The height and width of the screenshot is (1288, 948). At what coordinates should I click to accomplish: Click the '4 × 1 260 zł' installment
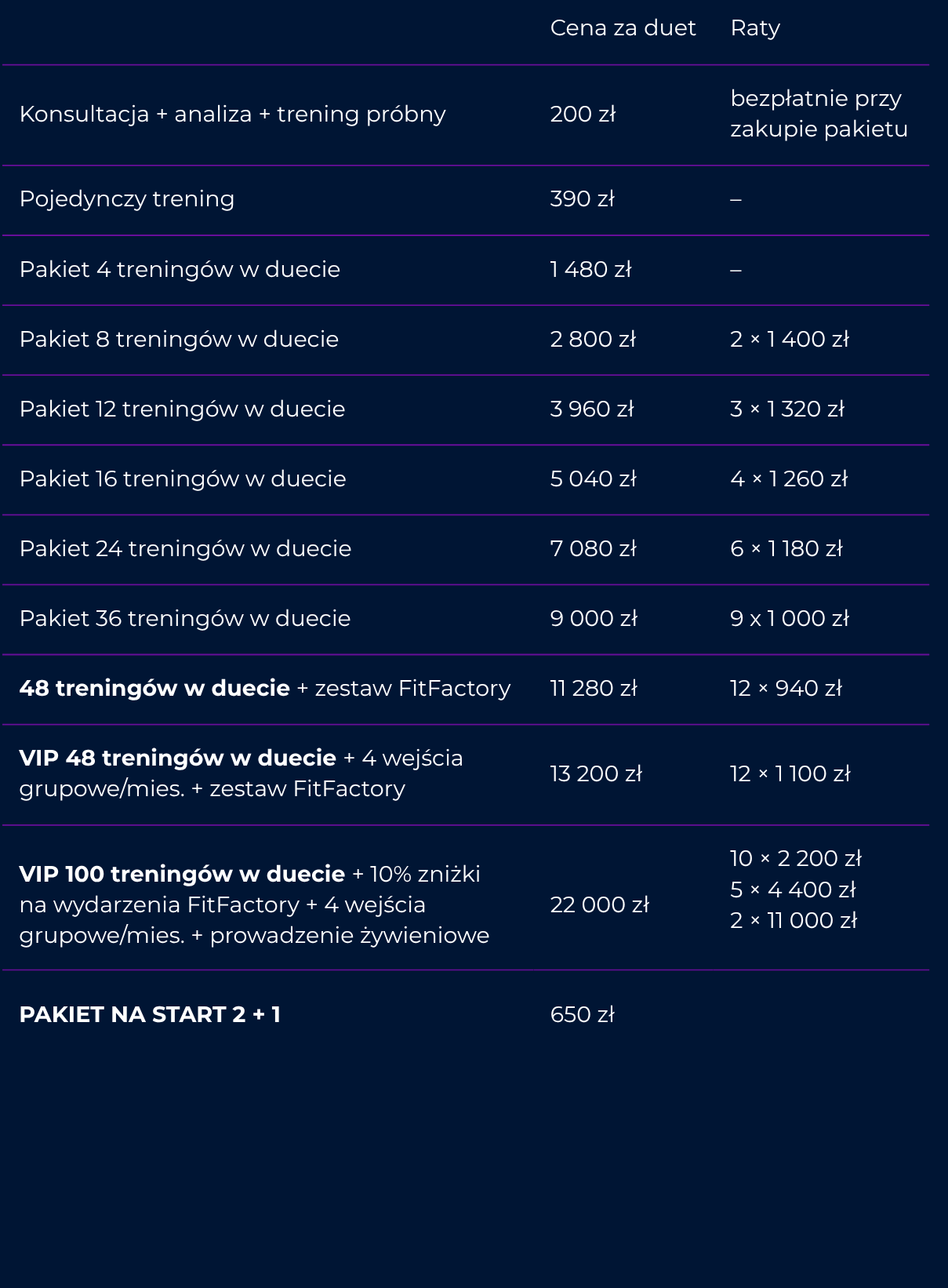point(789,479)
